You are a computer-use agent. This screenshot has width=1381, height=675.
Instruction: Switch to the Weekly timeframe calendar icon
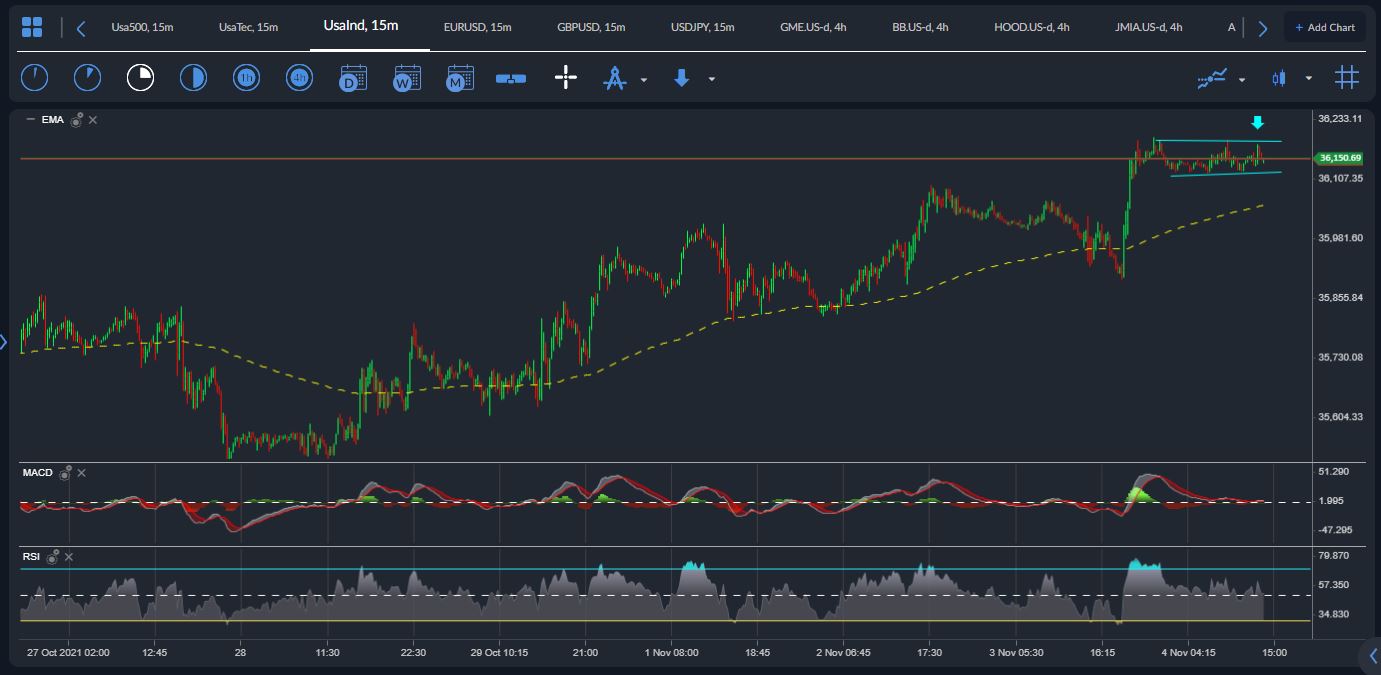[x=407, y=78]
